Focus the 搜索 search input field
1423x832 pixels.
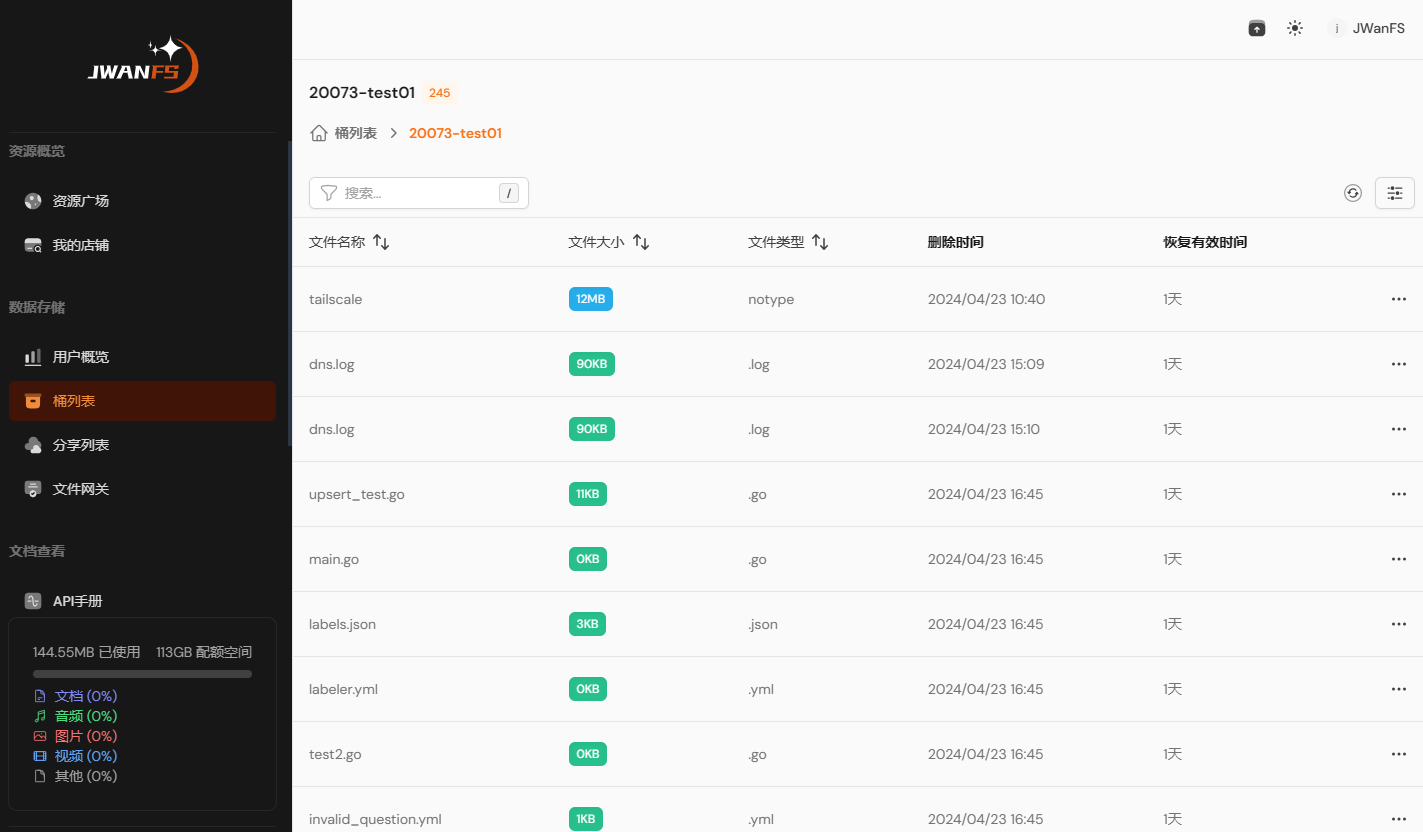point(419,193)
